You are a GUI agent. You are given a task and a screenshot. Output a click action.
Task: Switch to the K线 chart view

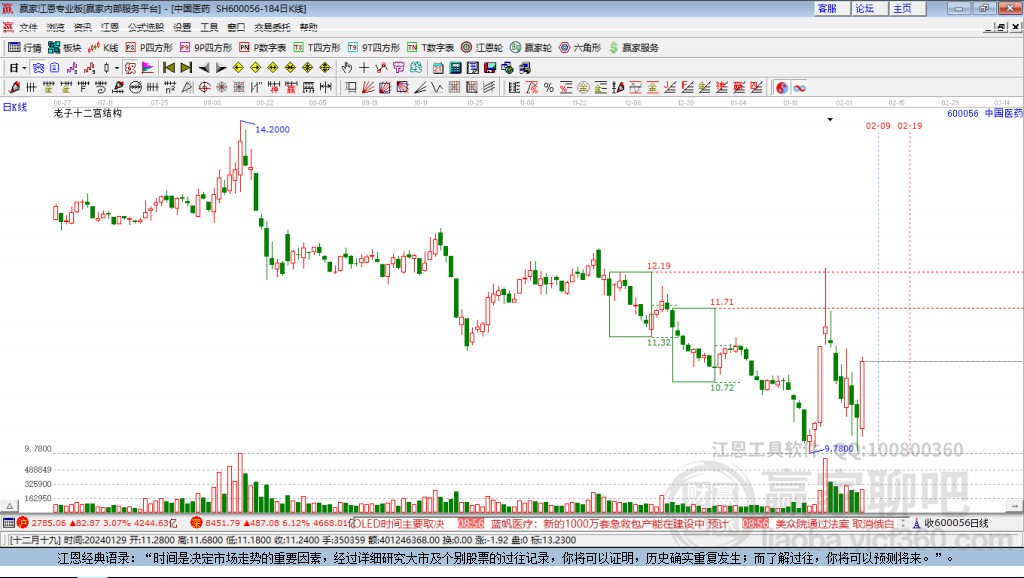pos(103,48)
